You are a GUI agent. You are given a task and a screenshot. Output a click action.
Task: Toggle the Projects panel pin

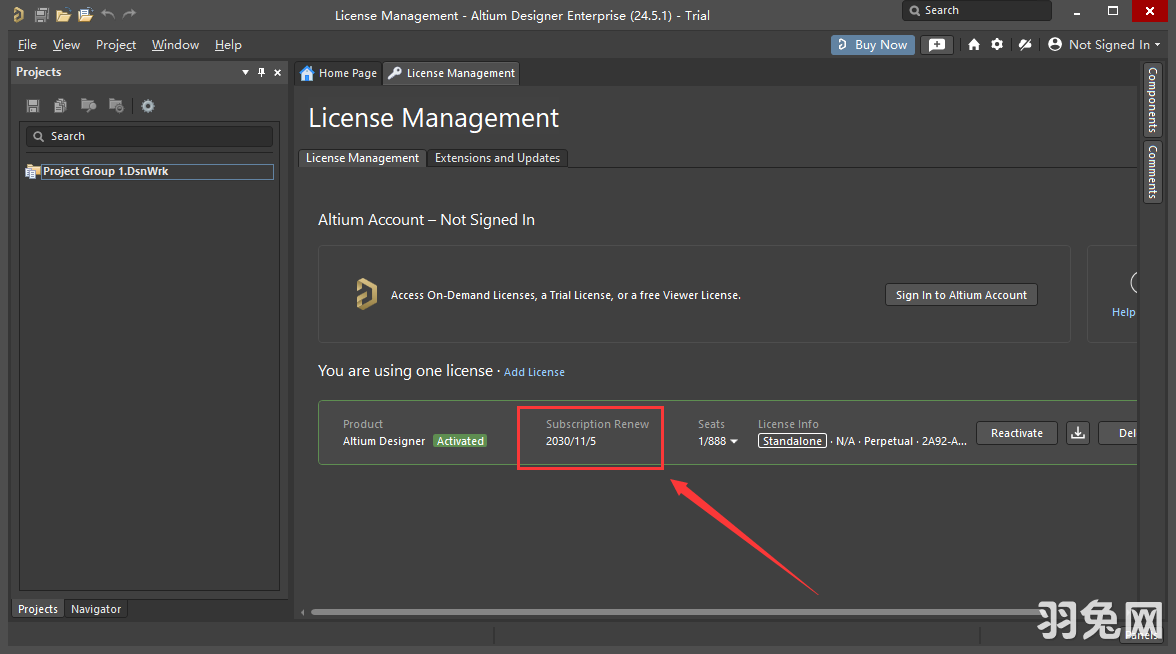(x=262, y=72)
